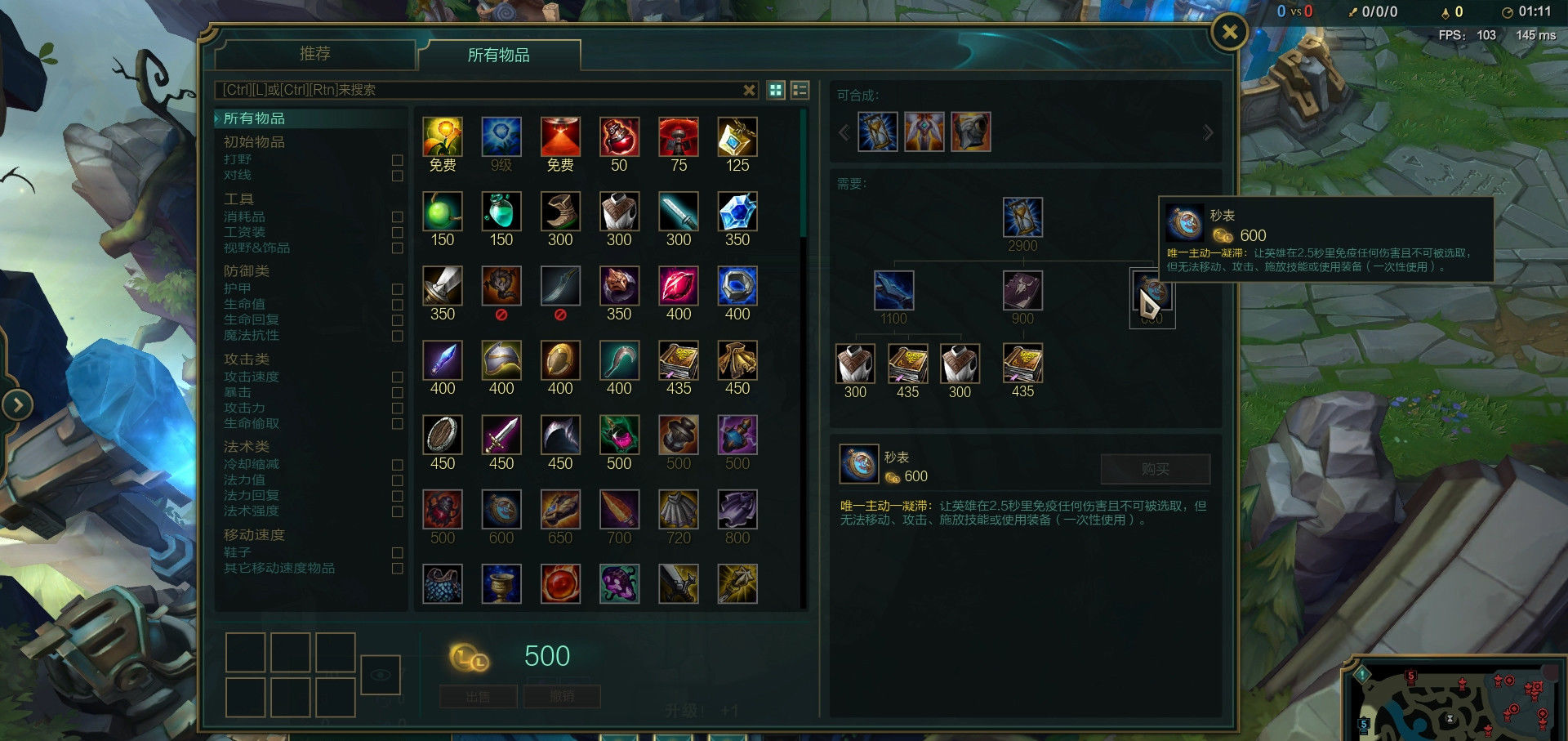The height and width of the screenshot is (741, 1568).
Task: Select the hourglass item costing 2900
Action: click(1022, 217)
